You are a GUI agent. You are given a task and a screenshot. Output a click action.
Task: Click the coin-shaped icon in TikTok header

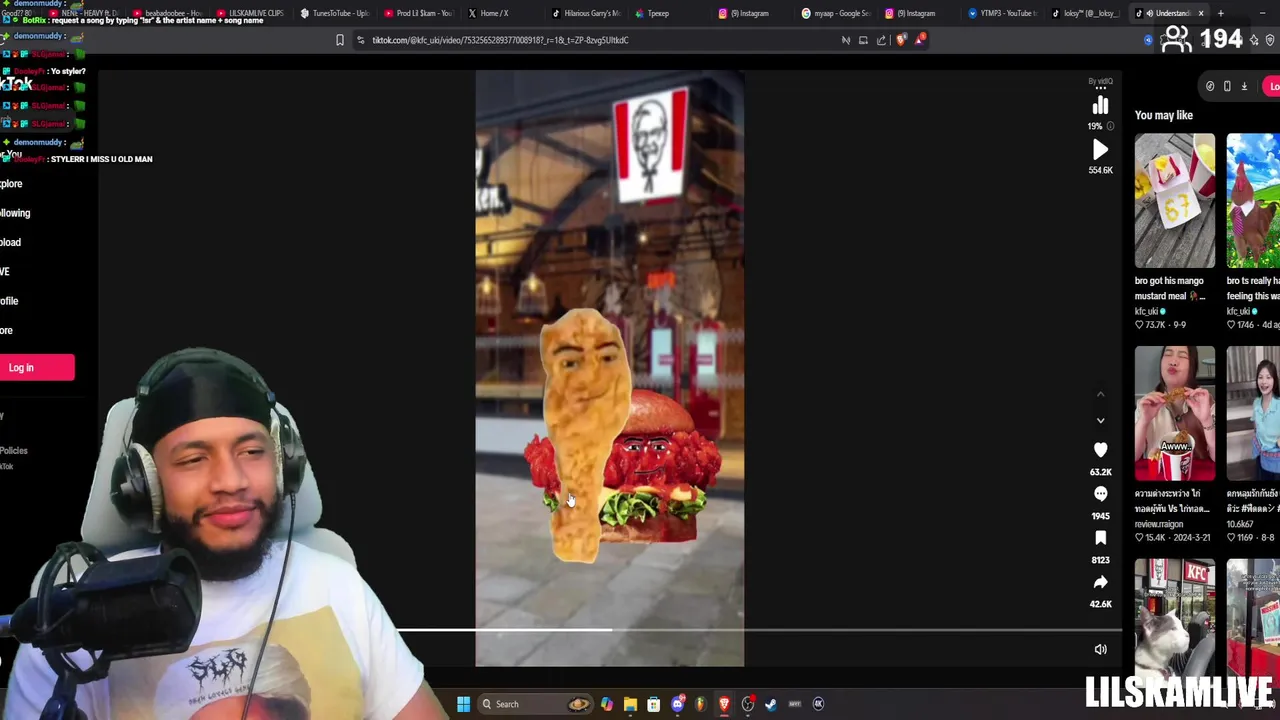tap(1210, 86)
